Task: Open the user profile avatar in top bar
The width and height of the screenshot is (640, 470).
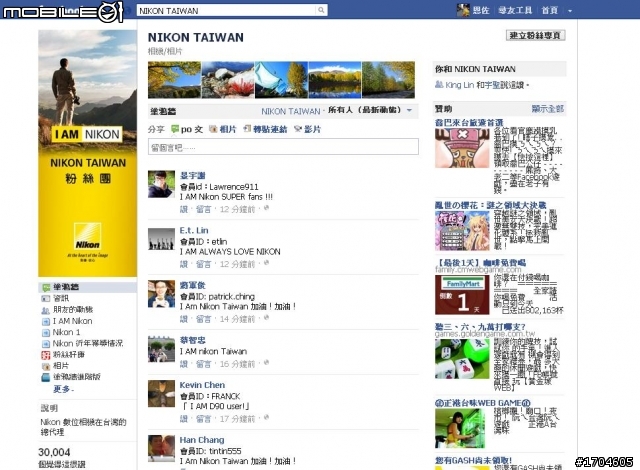Action: 463,10
